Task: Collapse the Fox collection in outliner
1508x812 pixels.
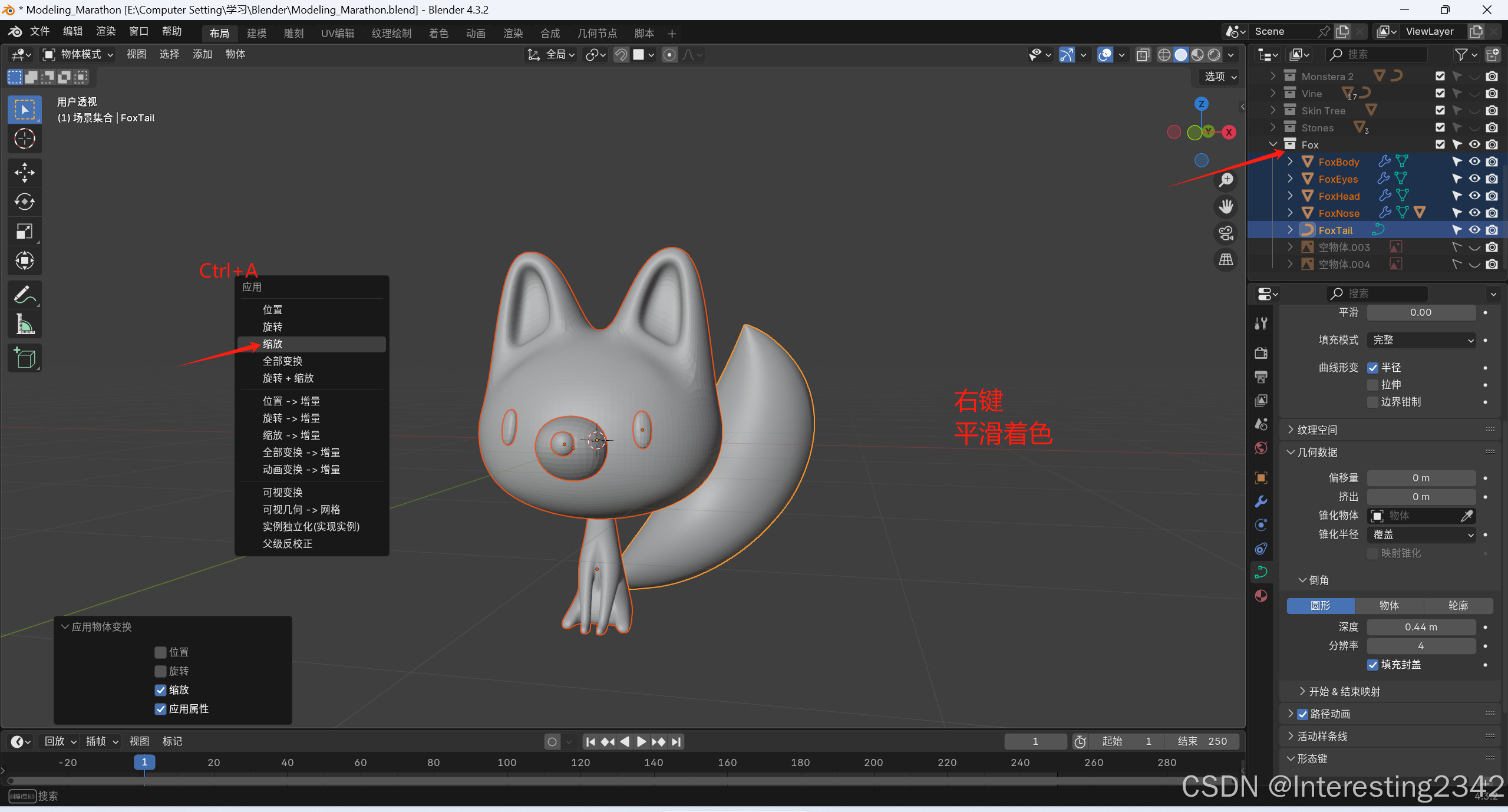Action: (1273, 144)
